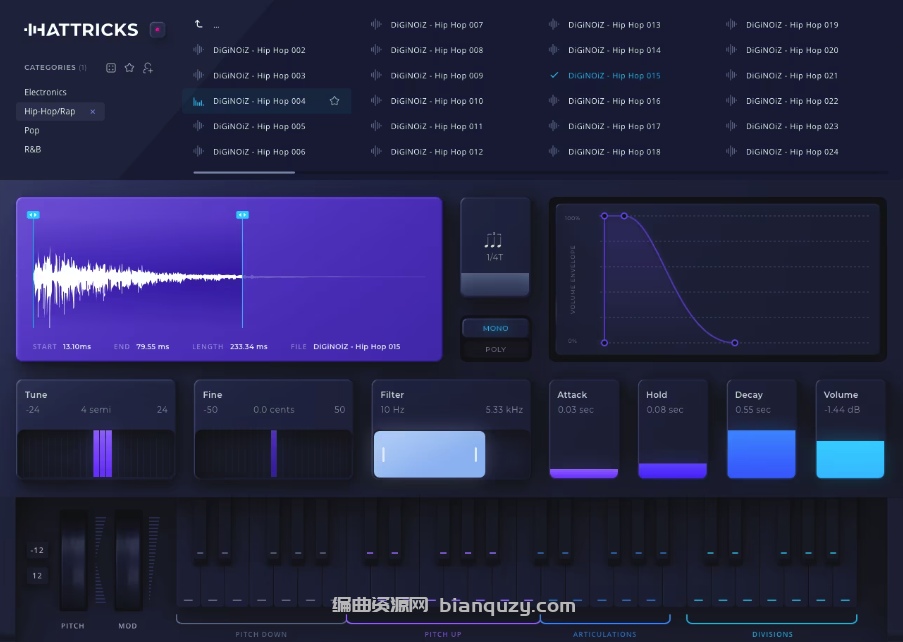This screenshot has width=903, height=642.
Task: Click the waveform icon on Hip Hop 004
Action: pyautogui.click(x=199, y=101)
